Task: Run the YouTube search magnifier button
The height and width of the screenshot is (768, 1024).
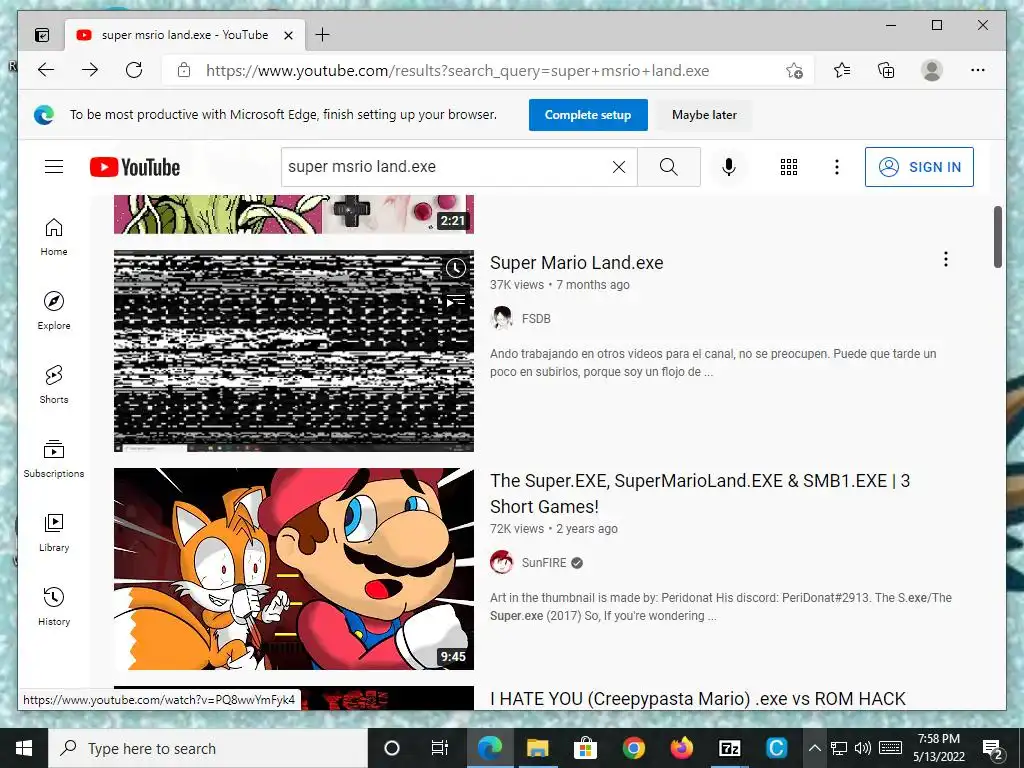Action: click(x=669, y=167)
